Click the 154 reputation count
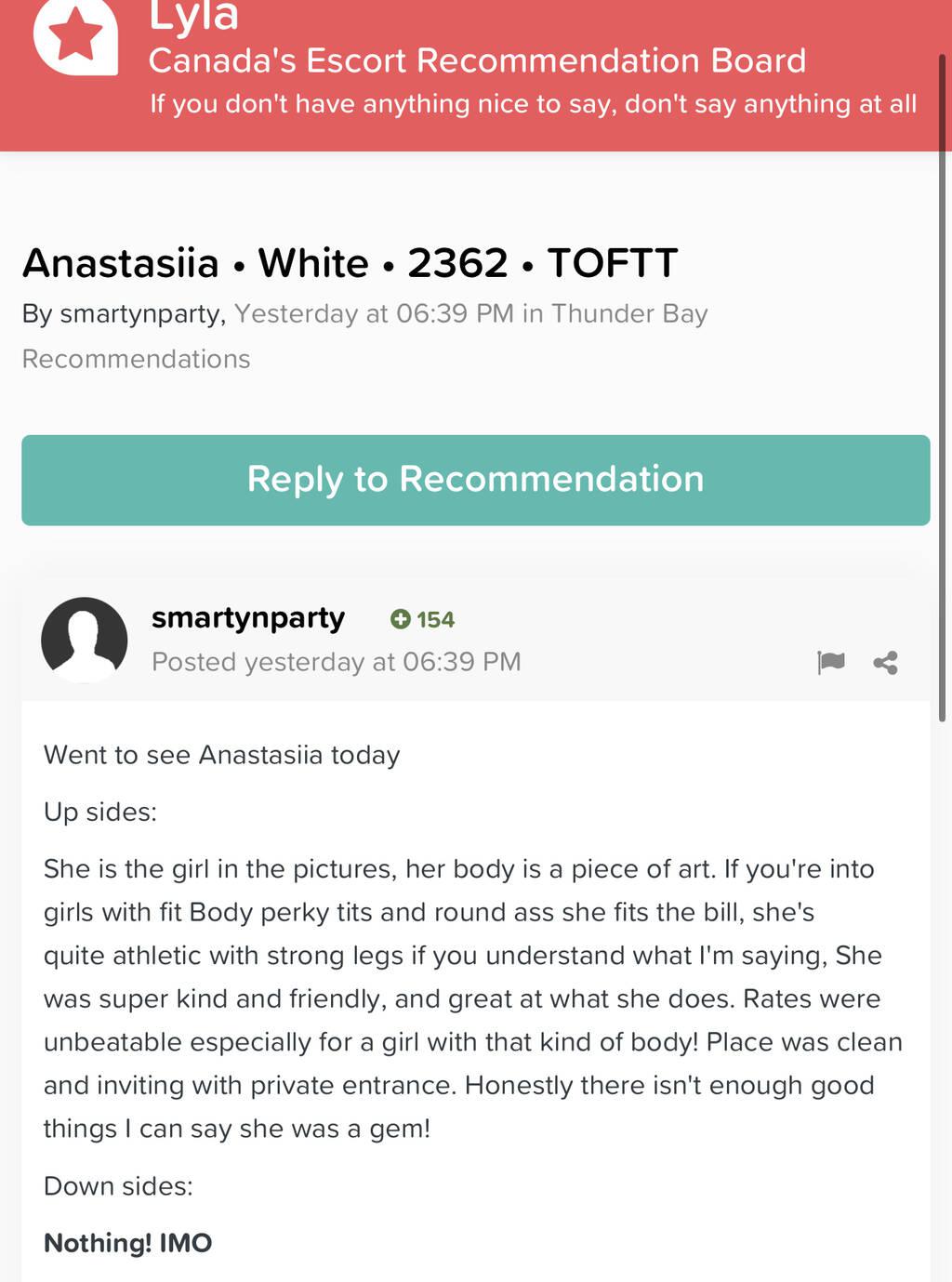952x1282 pixels. pyautogui.click(x=435, y=620)
